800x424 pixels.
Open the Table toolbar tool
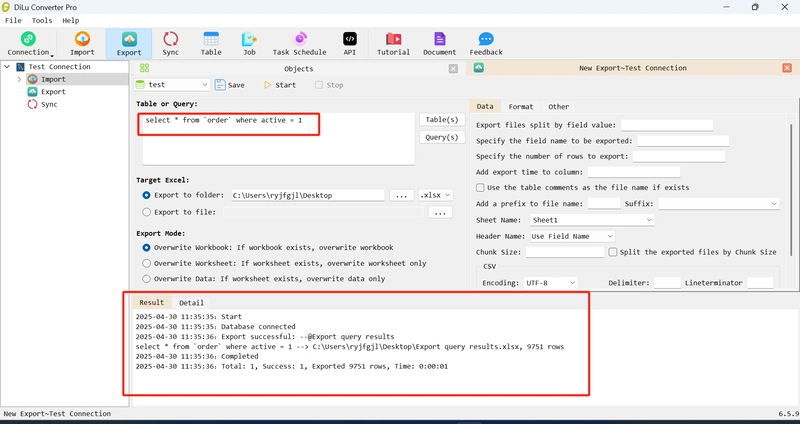coord(211,43)
